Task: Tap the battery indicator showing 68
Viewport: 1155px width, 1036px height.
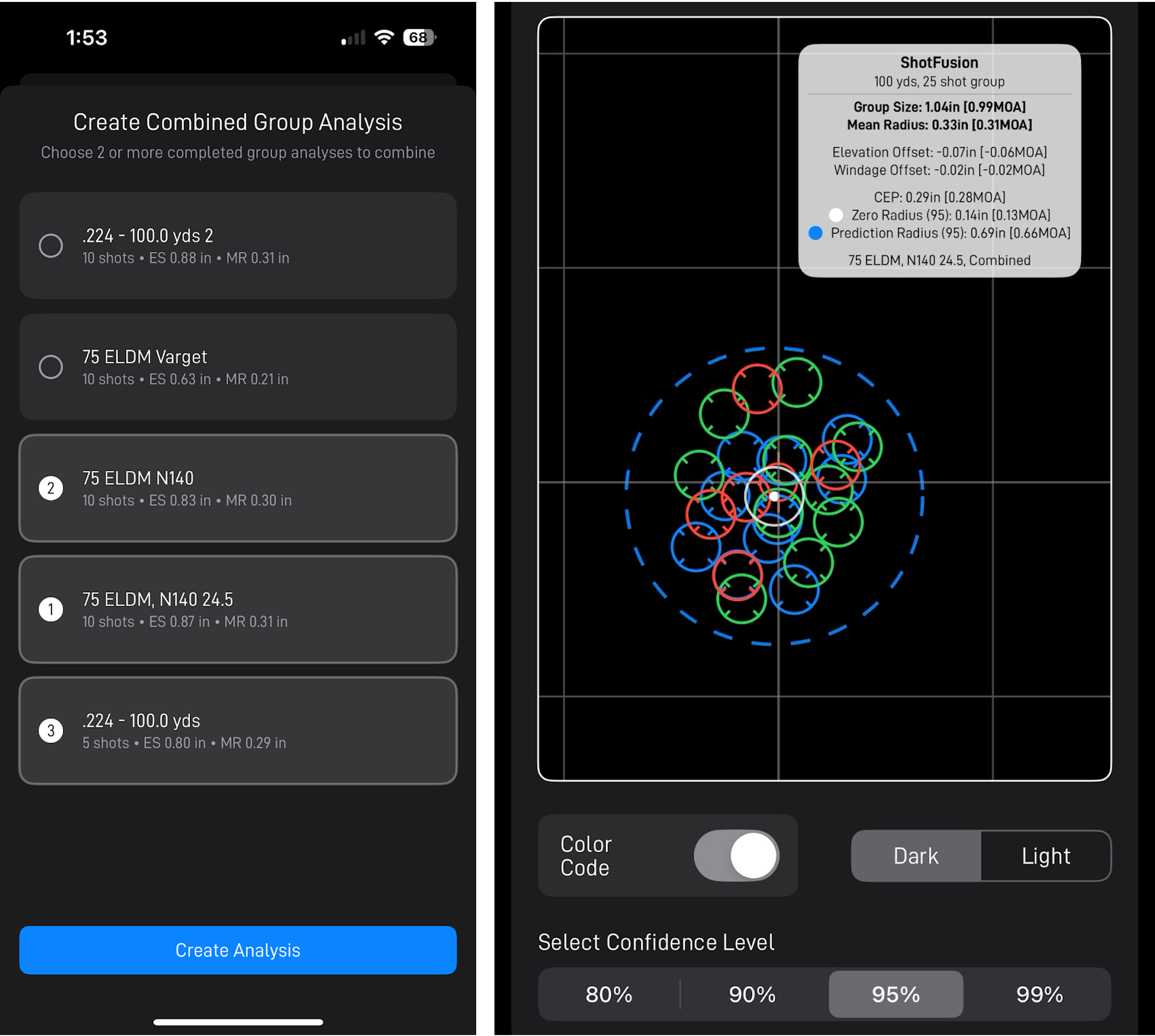Action: tap(419, 37)
